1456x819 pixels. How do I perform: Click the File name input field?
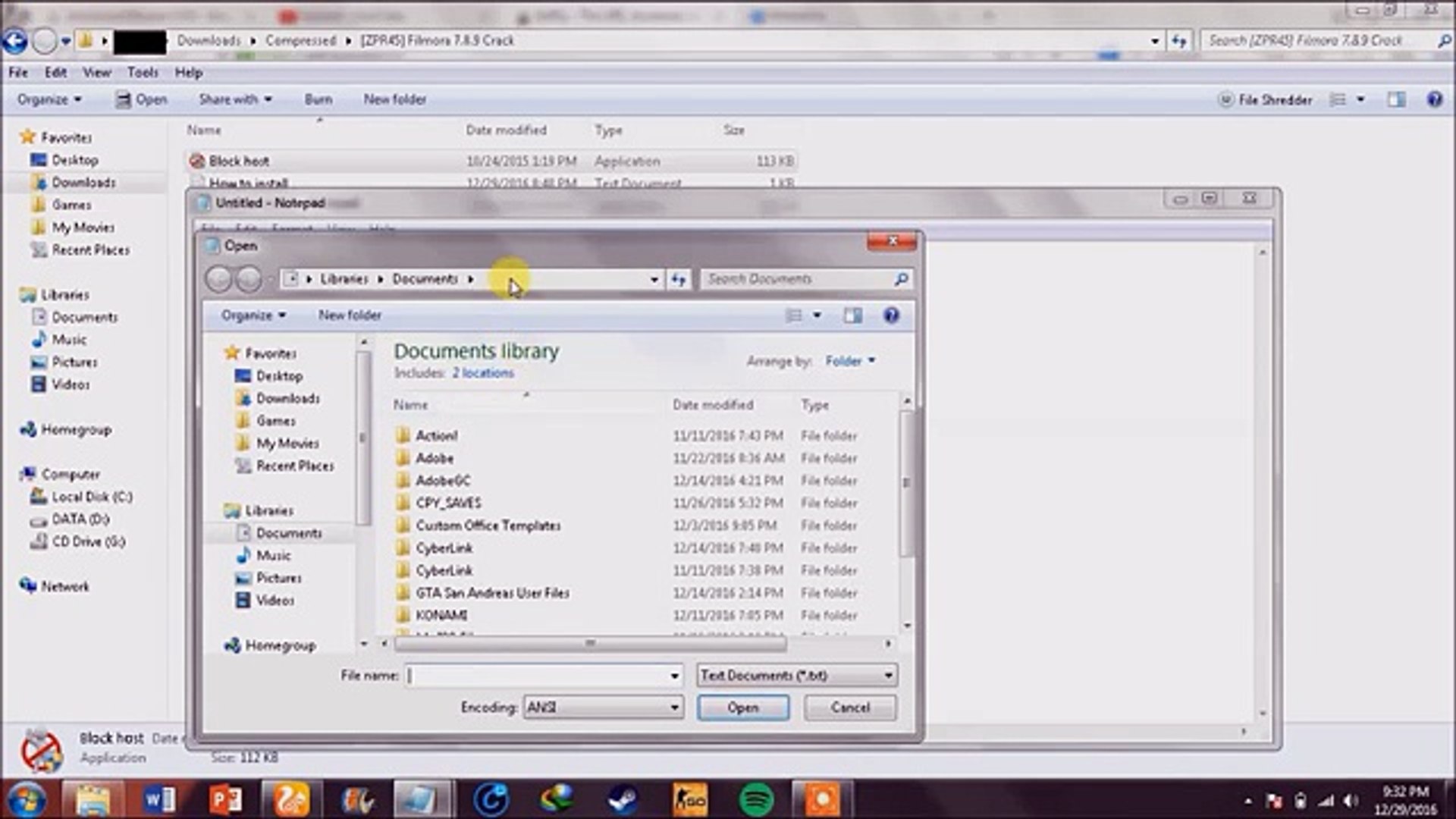point(544,676)
